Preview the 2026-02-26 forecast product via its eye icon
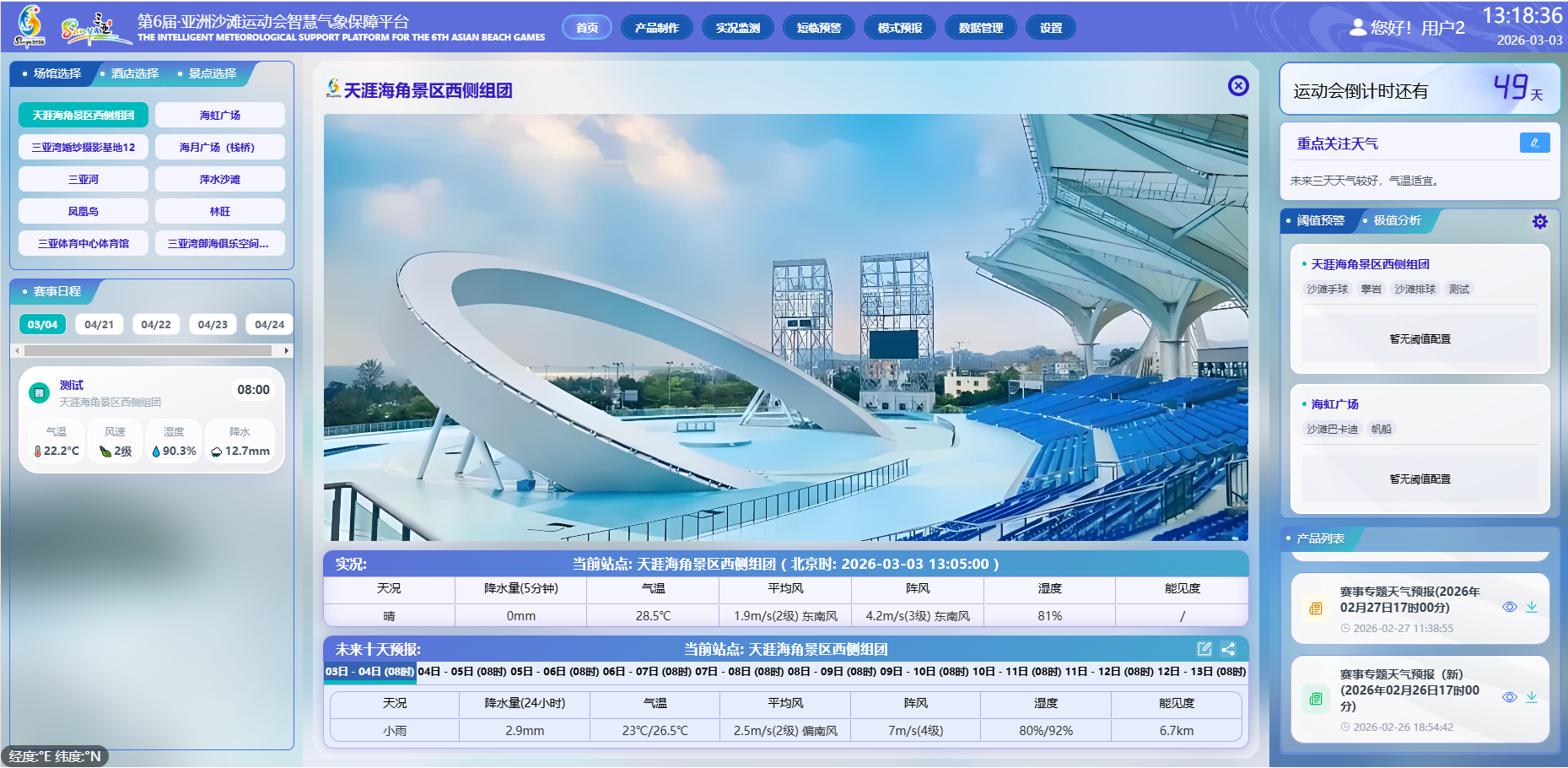This screenshot has height=768, width=1568. (1510, 697)
